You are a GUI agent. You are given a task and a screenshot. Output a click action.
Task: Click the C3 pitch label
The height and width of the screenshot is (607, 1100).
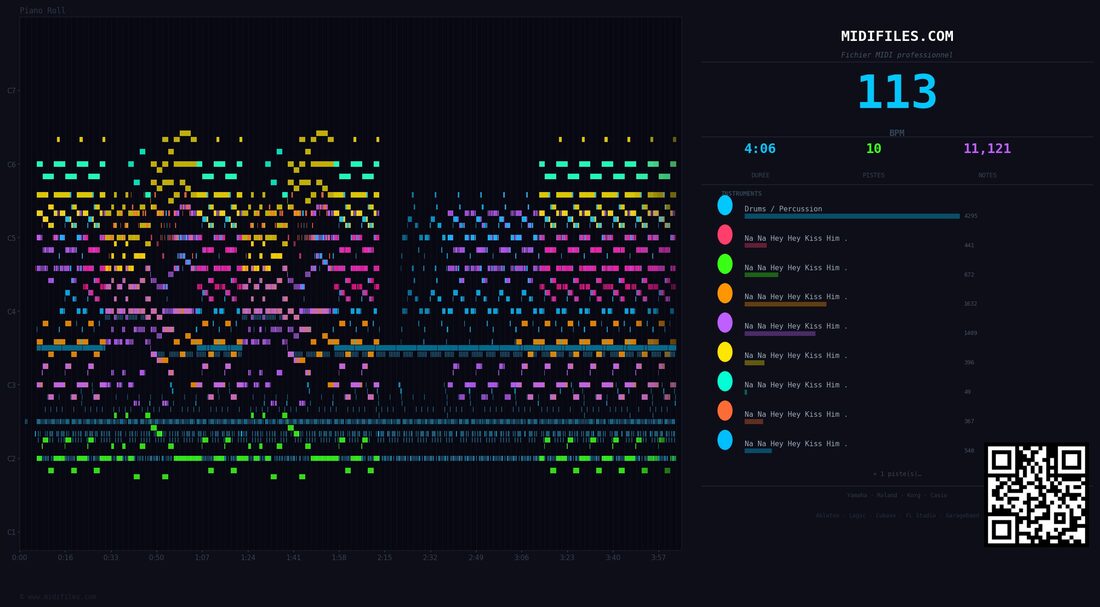[12, 385]
